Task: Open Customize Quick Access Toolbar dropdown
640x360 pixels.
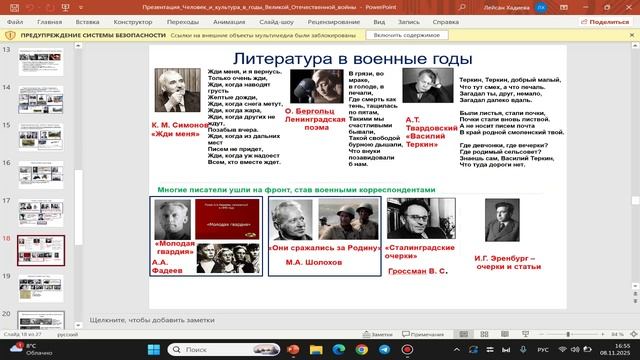Action: (81, 7)
